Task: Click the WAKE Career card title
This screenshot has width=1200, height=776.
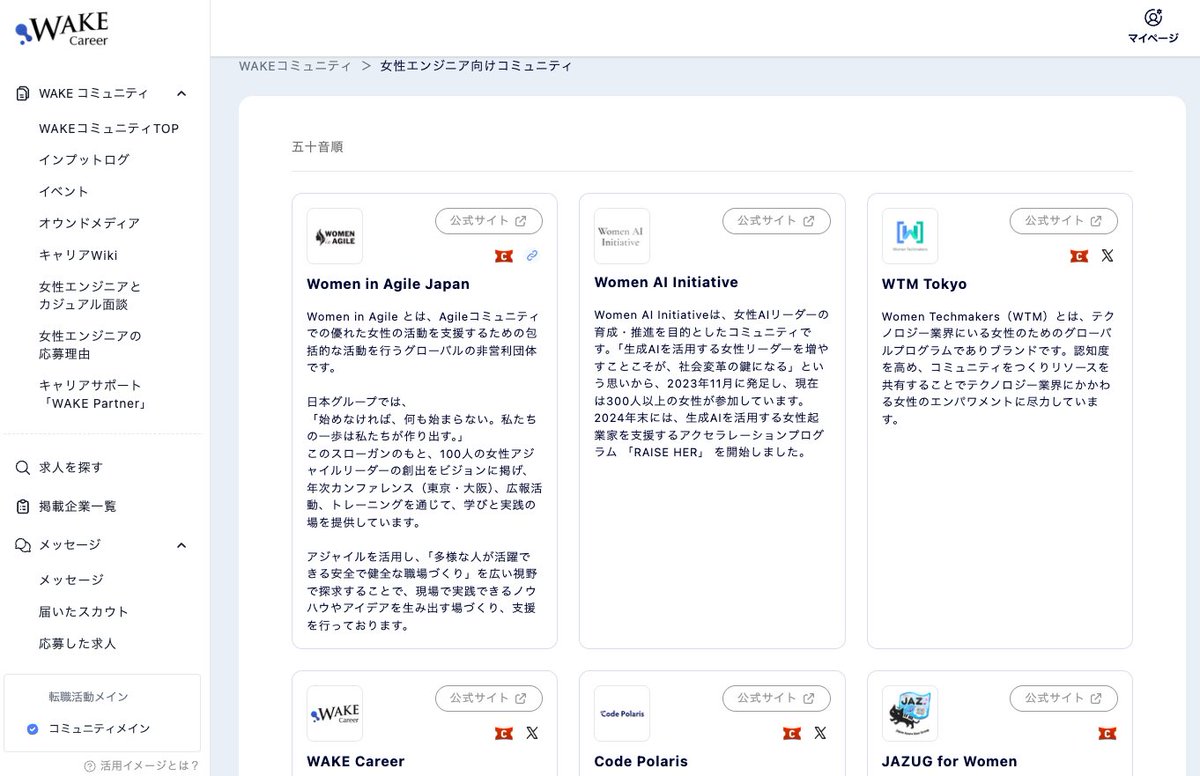Action: pyautogui.click(x=356, y=761)
